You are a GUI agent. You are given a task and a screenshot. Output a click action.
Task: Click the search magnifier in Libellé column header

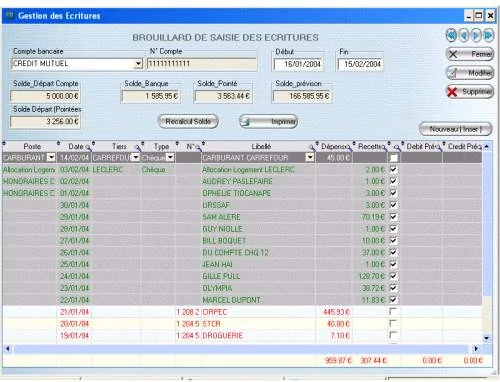coord(311,147)
